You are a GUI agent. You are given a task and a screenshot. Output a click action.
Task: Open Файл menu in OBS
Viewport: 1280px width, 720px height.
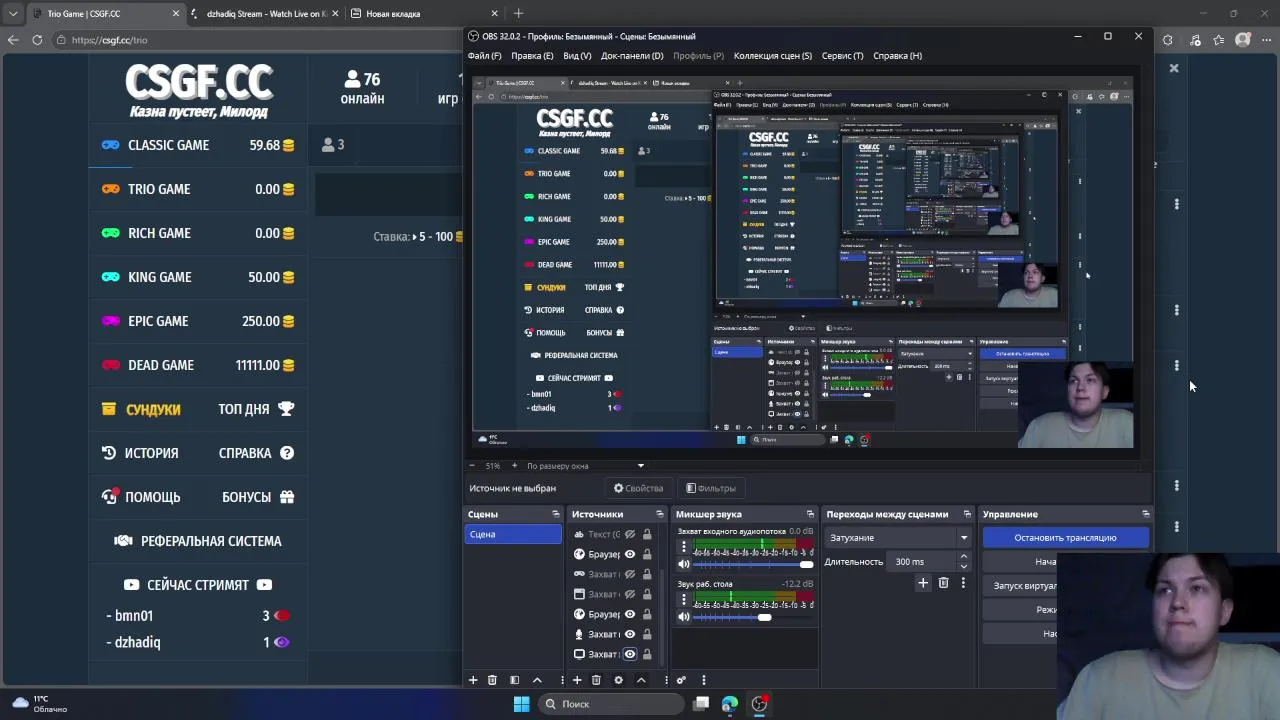pos(484,56)
